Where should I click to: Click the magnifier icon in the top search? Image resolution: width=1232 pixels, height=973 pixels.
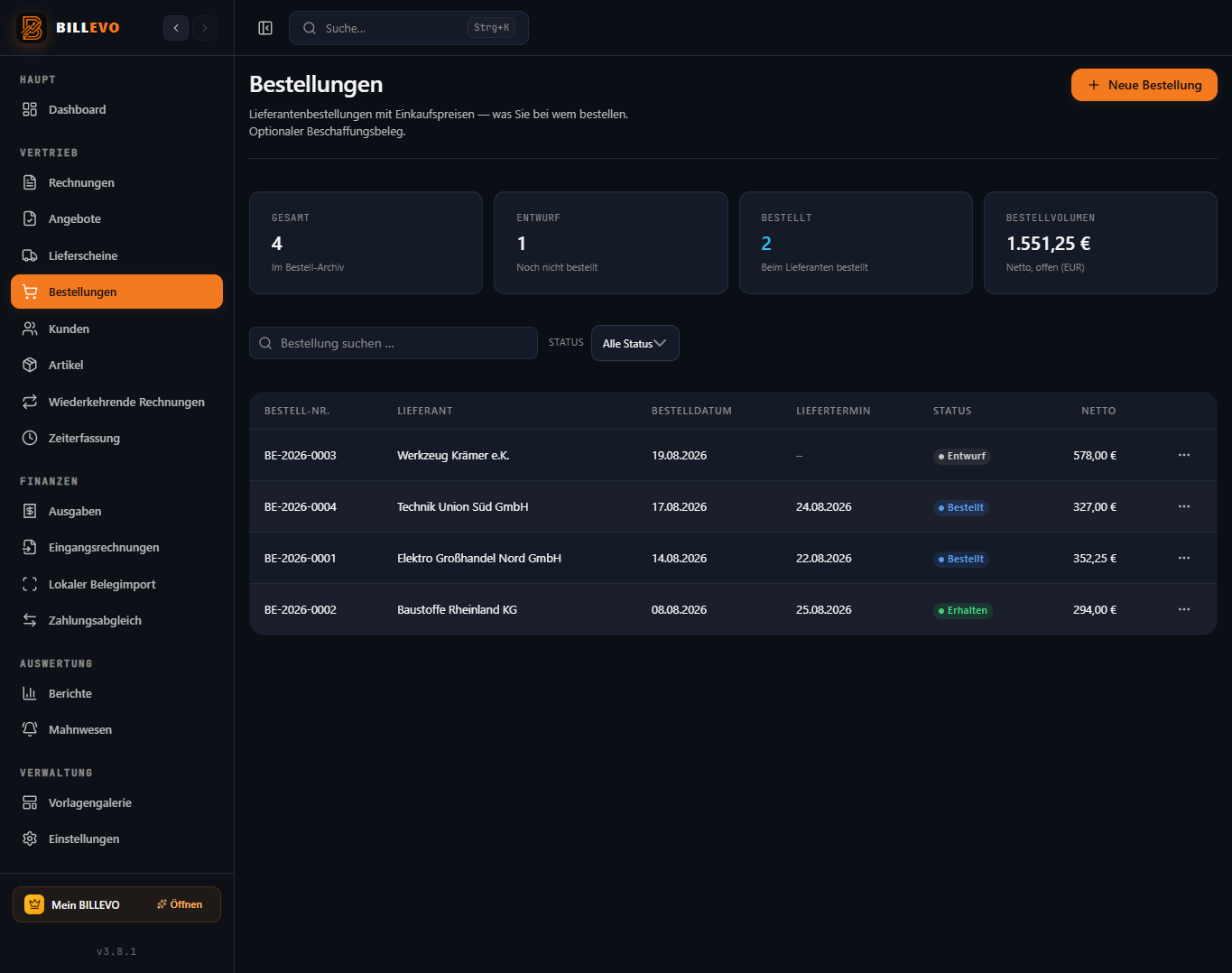310,28
